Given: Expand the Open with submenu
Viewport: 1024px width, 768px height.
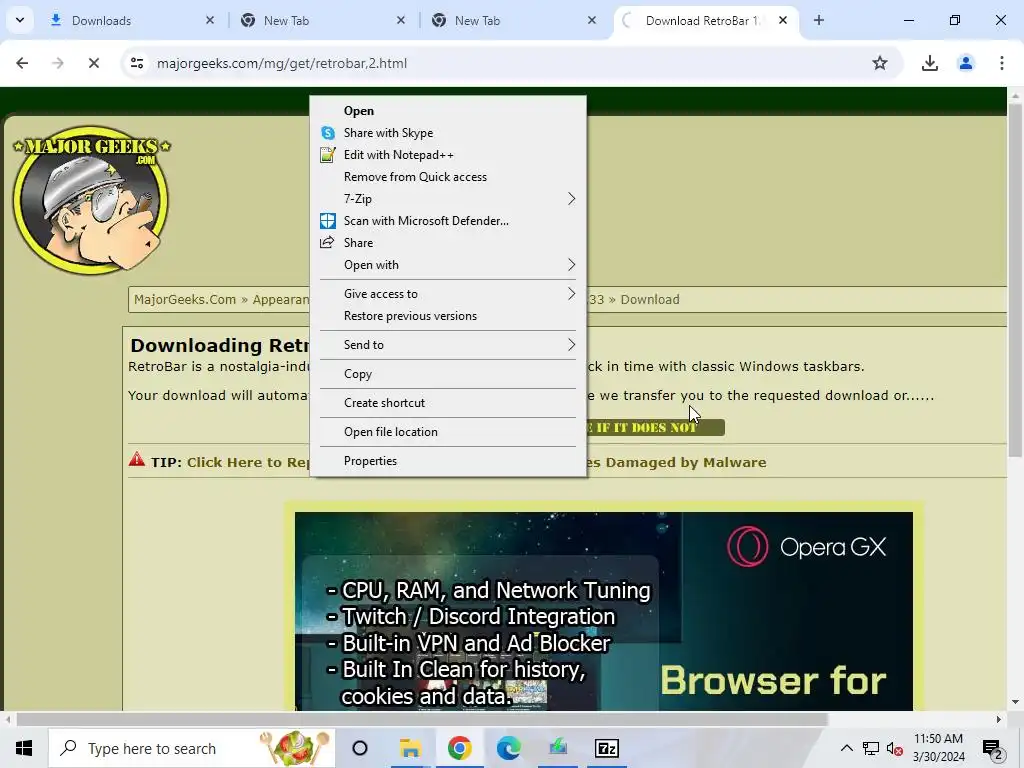Looking at the screenshot, I should 448,265.
